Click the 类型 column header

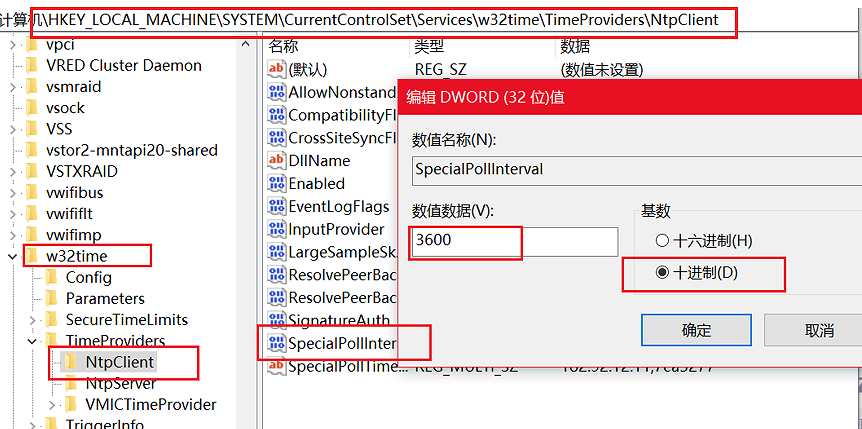coord(429,46)
